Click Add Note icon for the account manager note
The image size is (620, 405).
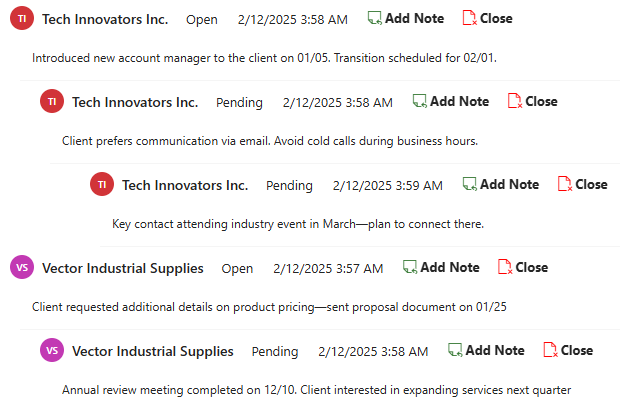375,18
